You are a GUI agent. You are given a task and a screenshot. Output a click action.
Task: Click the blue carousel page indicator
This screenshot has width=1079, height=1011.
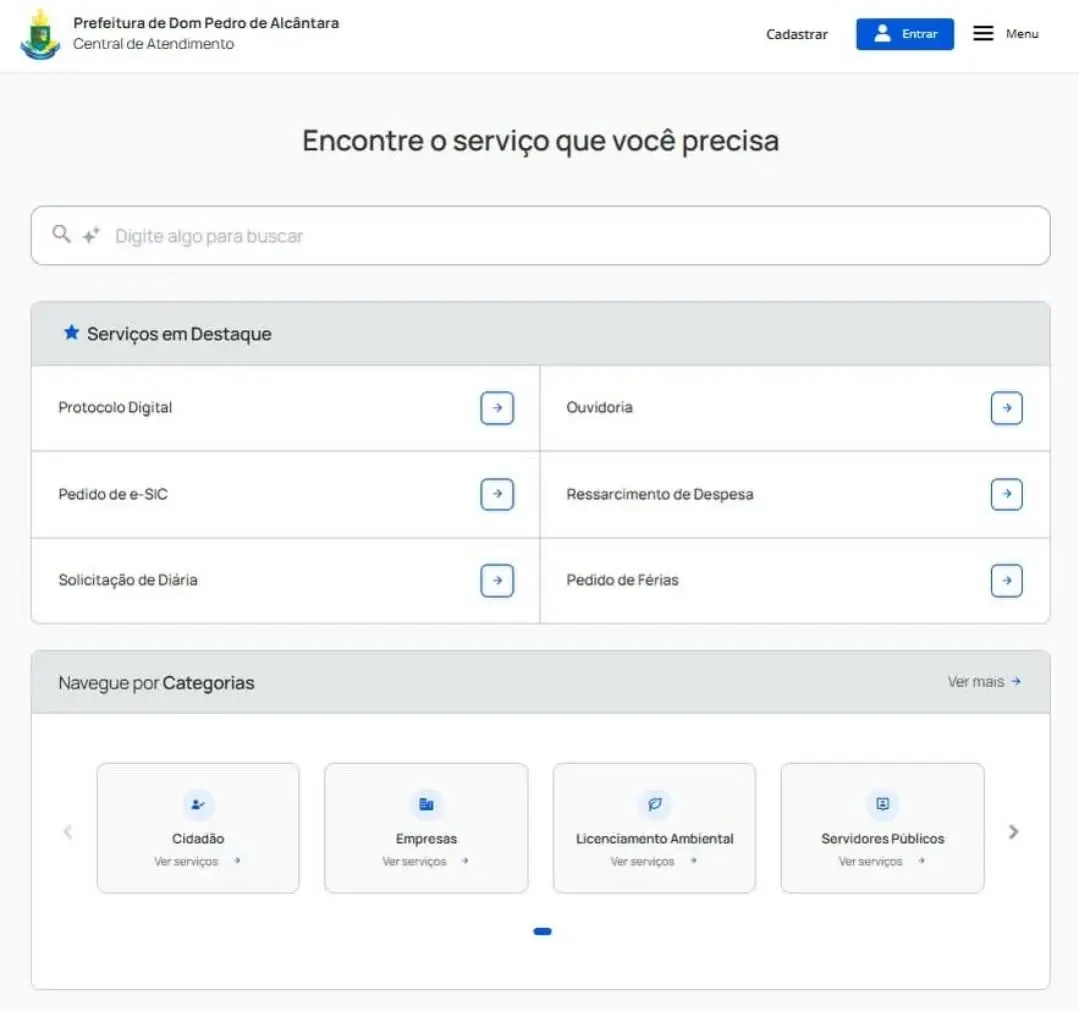[542, 932]
